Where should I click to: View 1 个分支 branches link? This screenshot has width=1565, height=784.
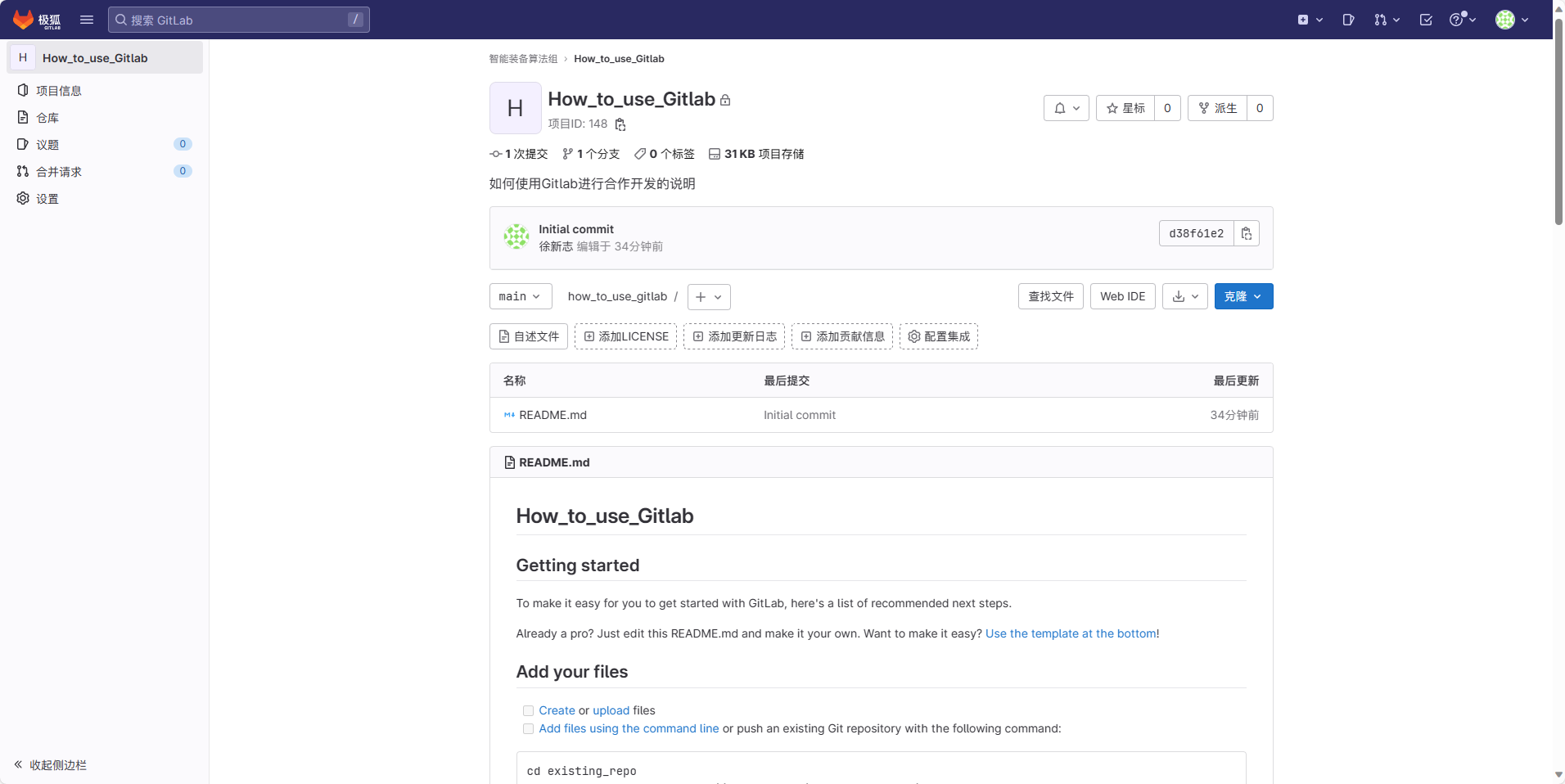point(591,154)
